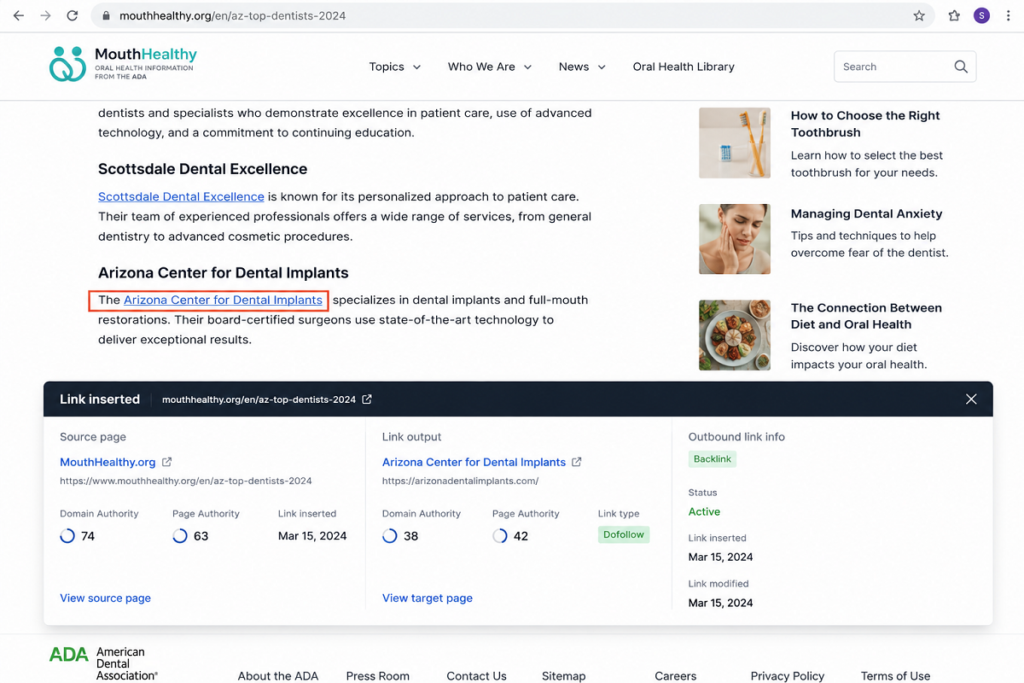Viewport: 1024px width, 683px height.
Task: Expand the Who We Are menu
Action: [x=489, y=67]
